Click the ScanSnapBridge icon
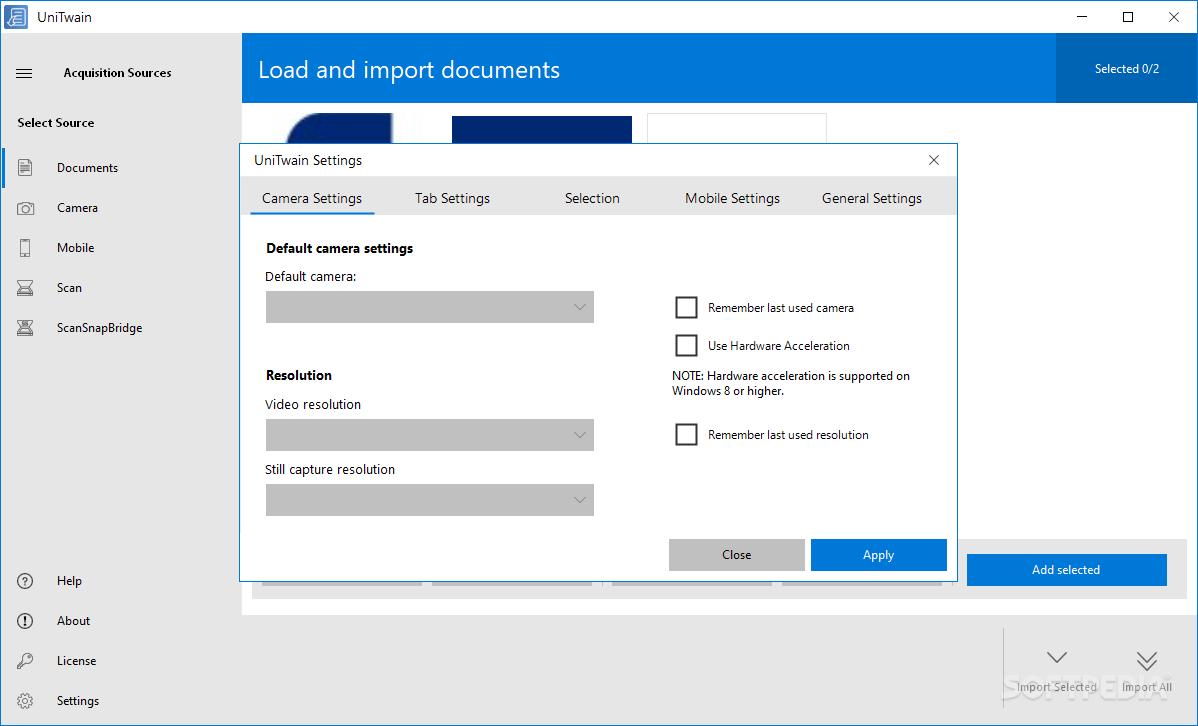The image size is (1198, 726). (25, 328)
